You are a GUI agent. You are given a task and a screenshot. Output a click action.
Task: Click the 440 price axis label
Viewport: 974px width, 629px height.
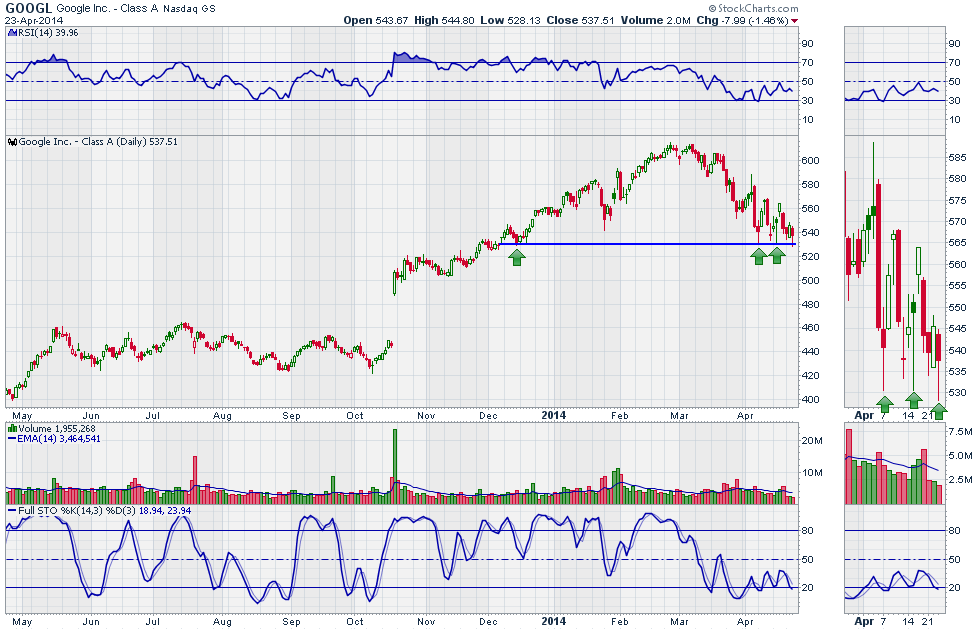coord(810,351)
